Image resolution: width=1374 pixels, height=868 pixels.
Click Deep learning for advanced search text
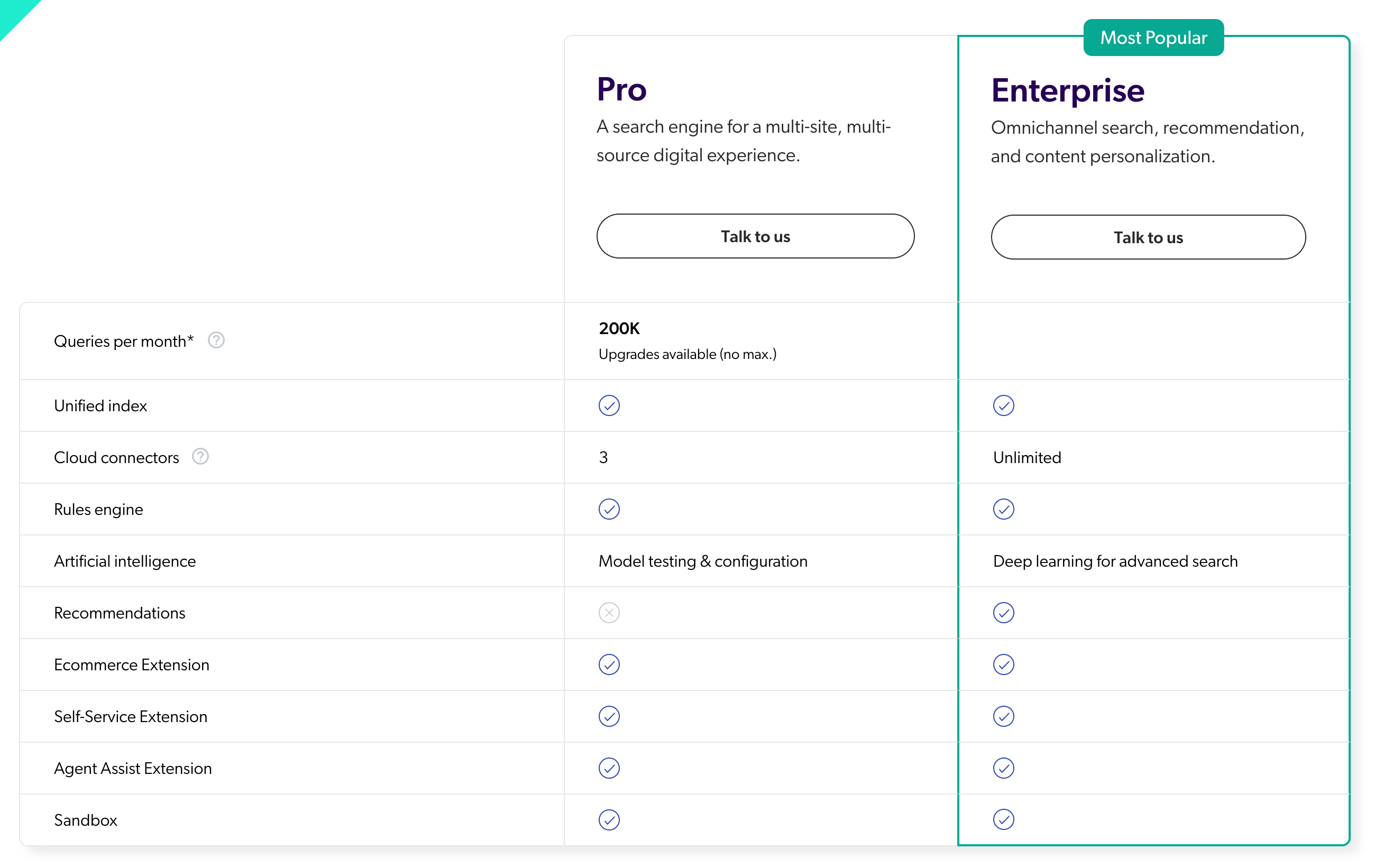(x=1115, y=561)
